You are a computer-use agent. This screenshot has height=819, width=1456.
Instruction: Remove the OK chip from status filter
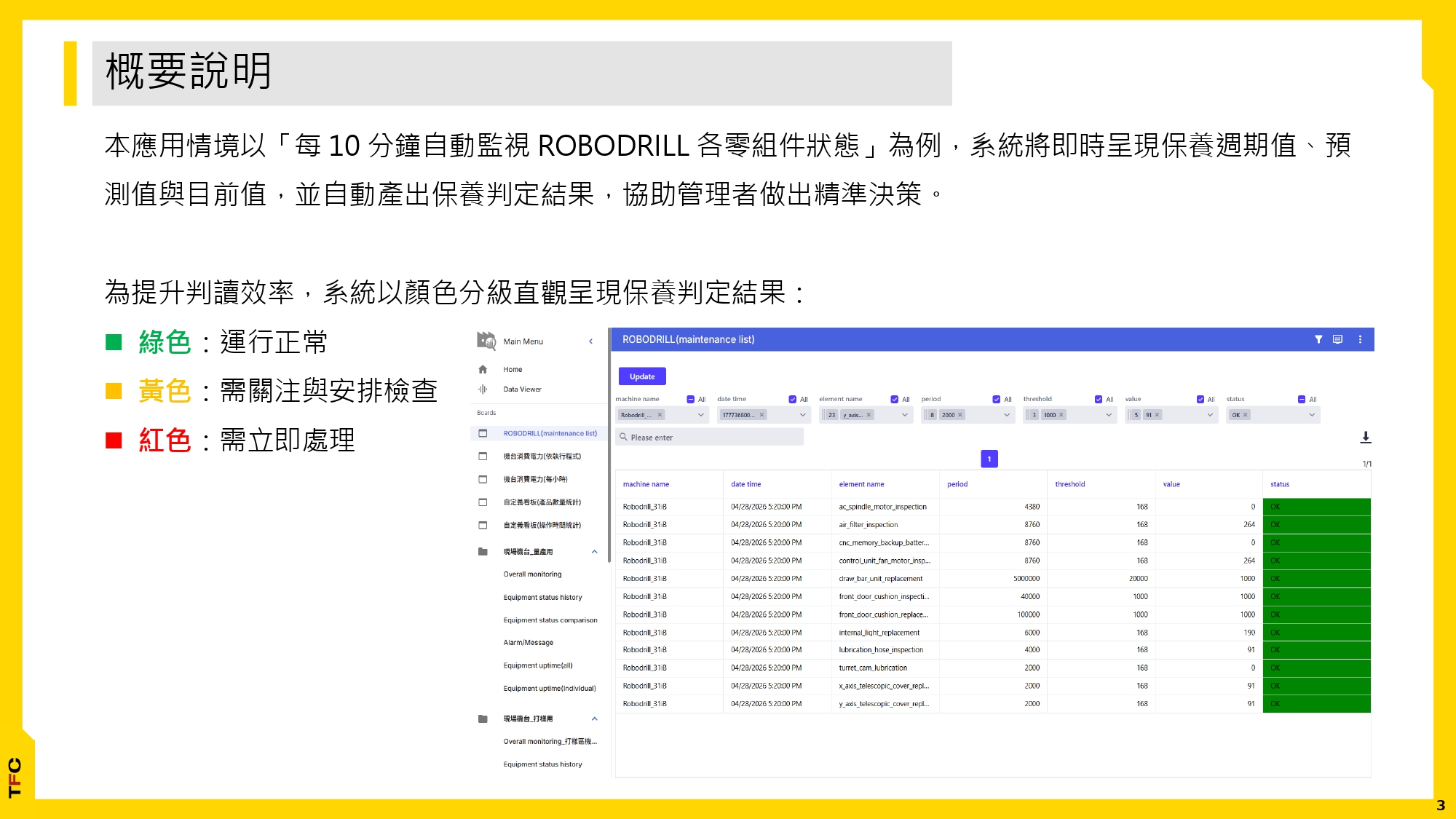1246,415
